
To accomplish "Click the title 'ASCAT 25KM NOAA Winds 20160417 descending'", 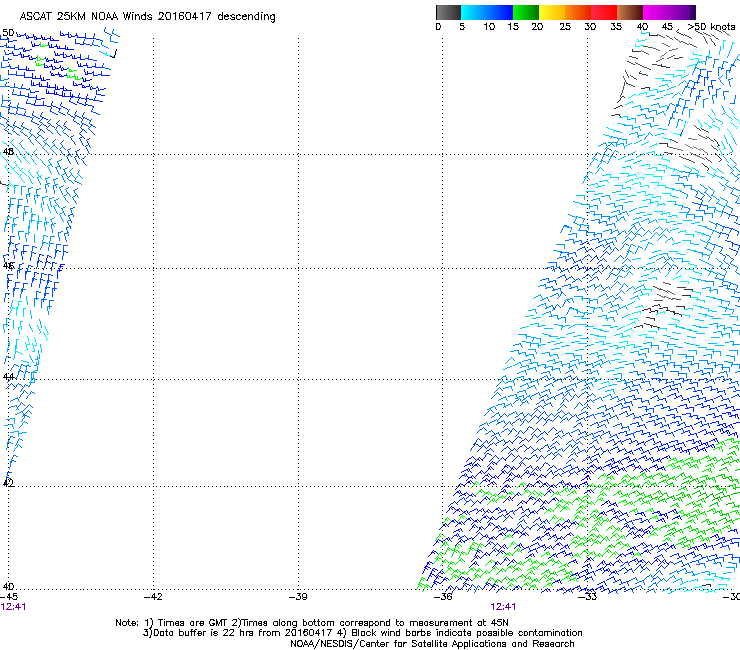I will (x=147, y=17).
